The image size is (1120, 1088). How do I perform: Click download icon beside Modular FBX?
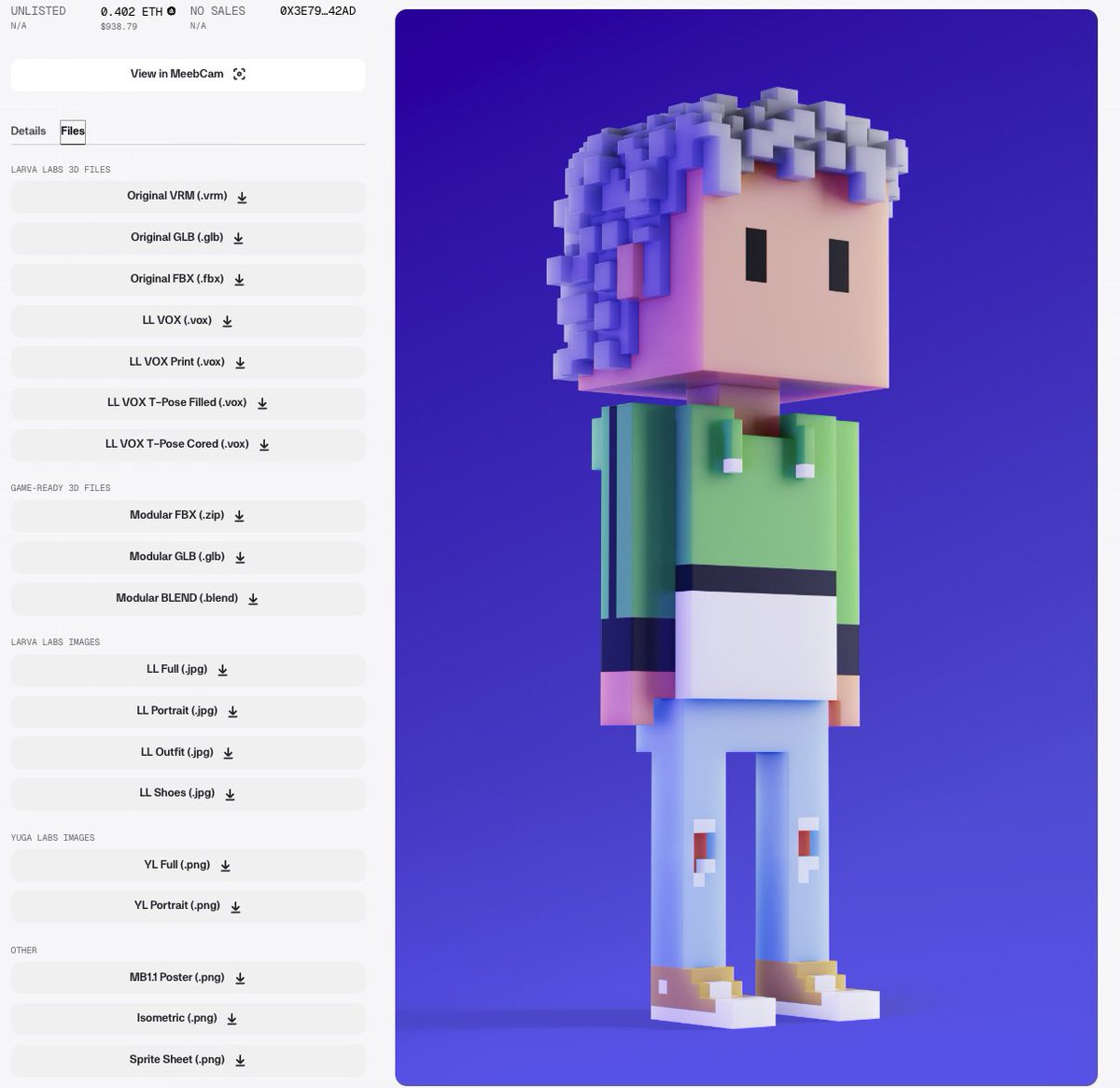tap(239, 516)
